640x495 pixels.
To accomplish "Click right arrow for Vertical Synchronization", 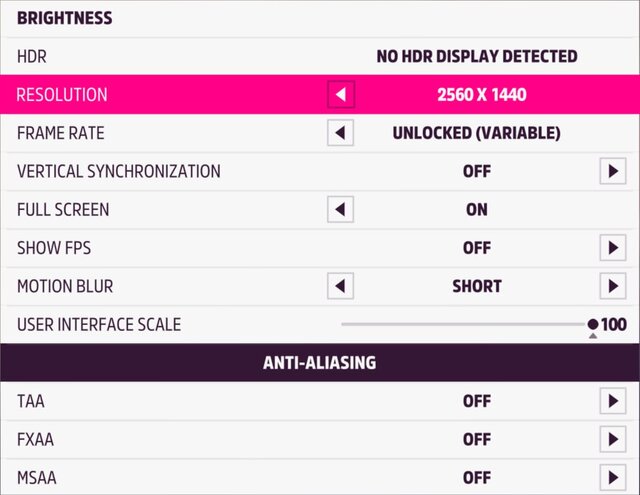I will (x=612, y=171).
